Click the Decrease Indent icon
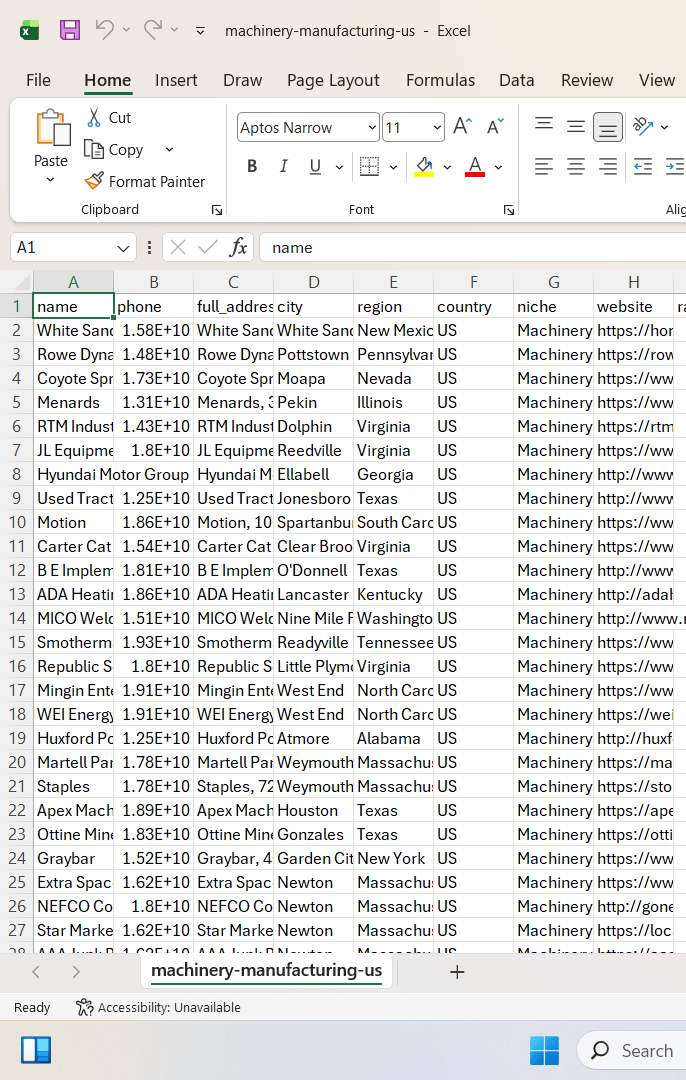This screenshot has width=686, height=1080. 643,167
